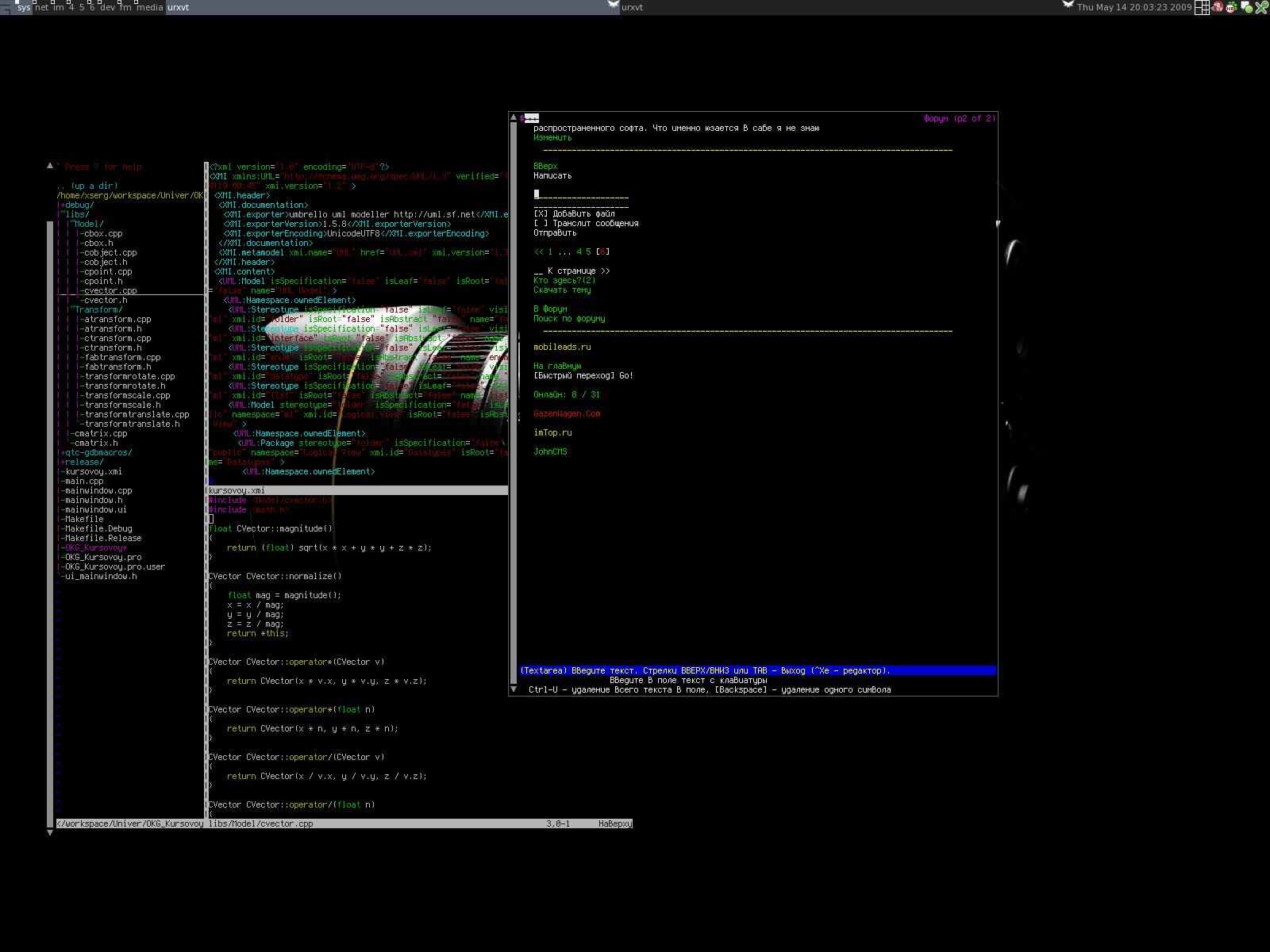
Task: Click the 'К странице >>' button
Action: tap(579, 271)
